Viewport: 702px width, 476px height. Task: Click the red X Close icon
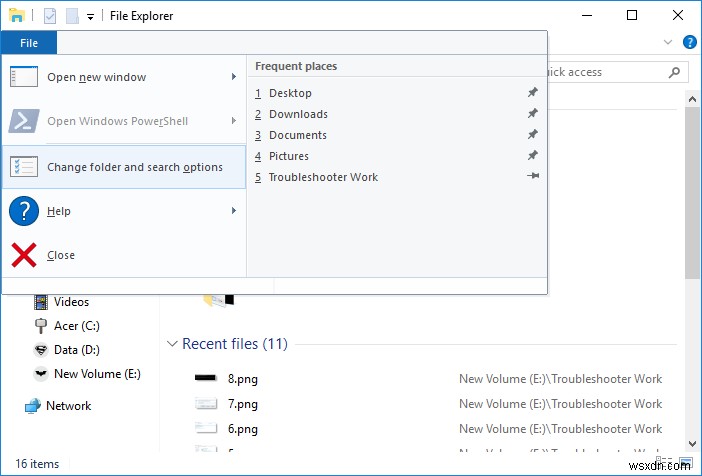tap(24, 255)
